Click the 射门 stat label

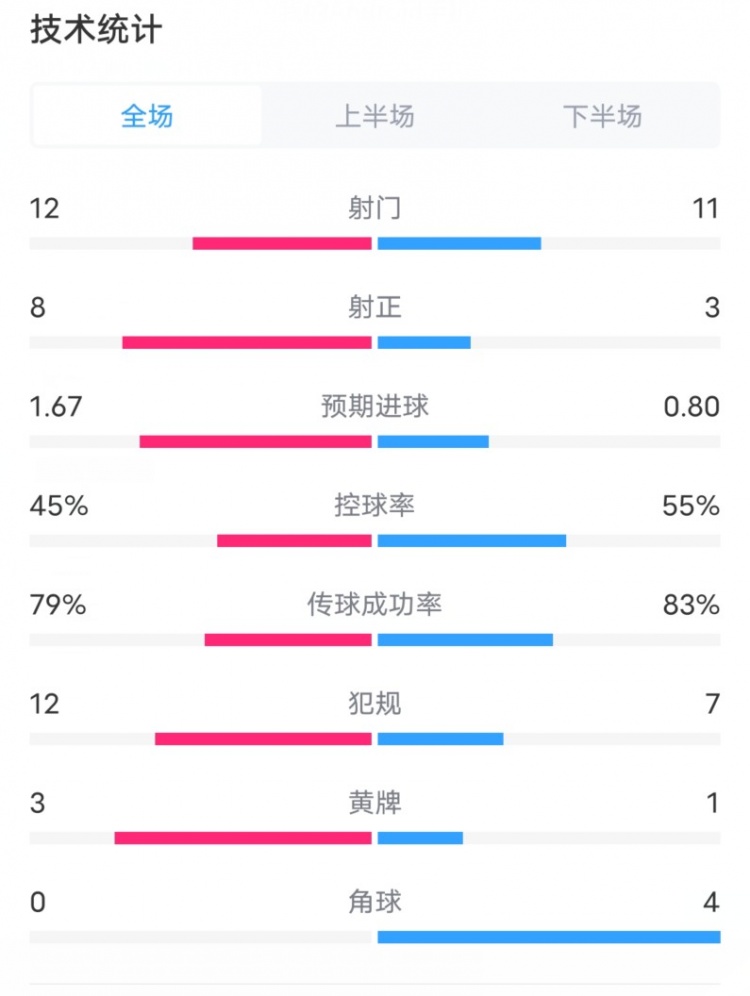tap(375, 208)
